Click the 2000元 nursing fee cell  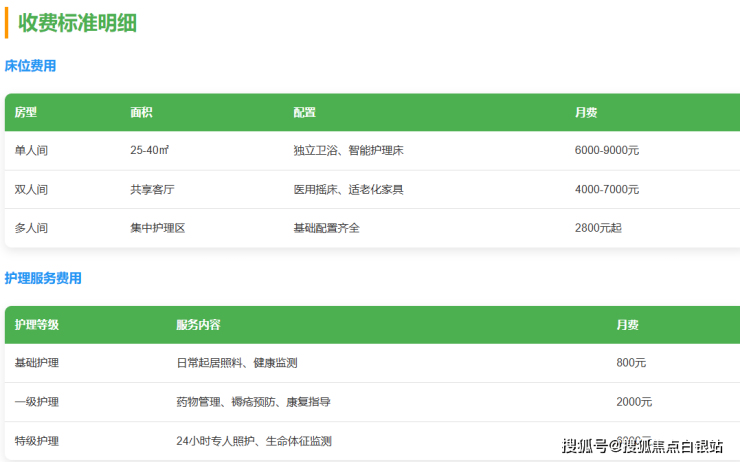[634, 402]
